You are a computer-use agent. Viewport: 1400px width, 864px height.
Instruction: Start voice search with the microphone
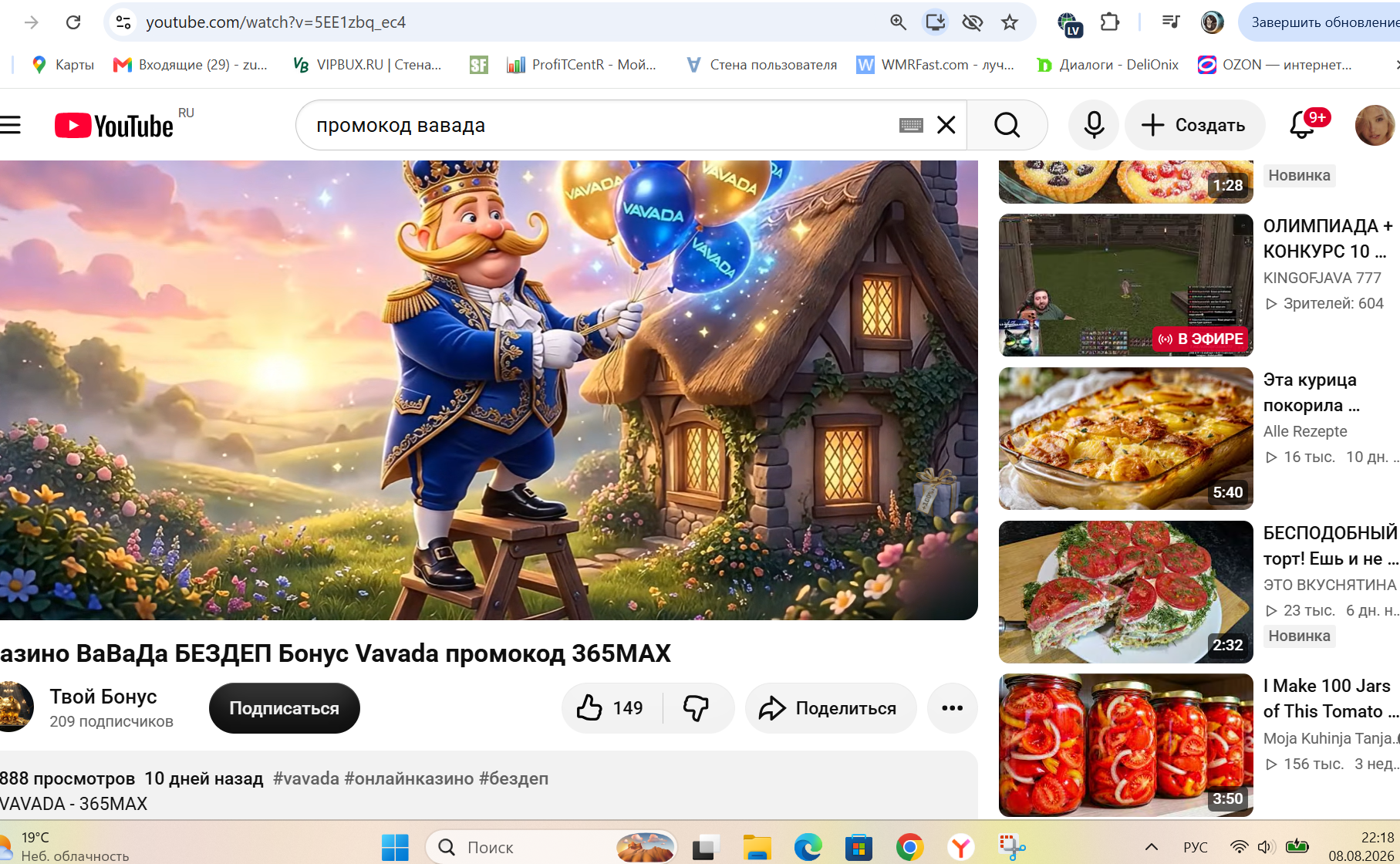coord(1094,125)
